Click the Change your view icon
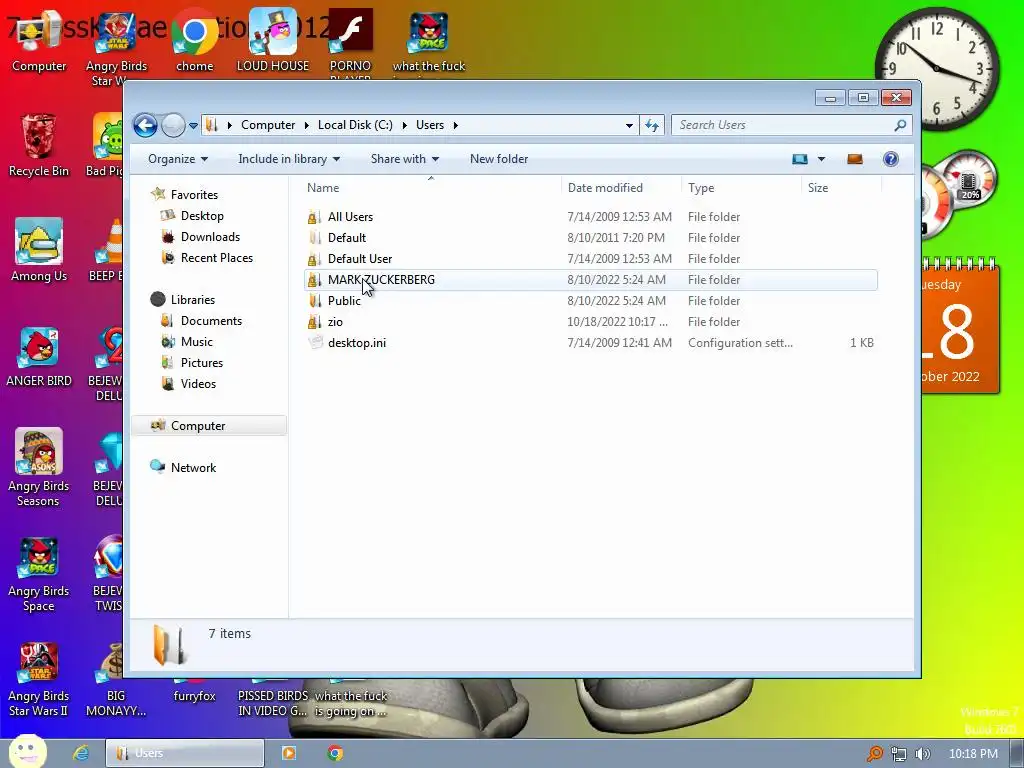The image size is (1024, 768). 800,159
